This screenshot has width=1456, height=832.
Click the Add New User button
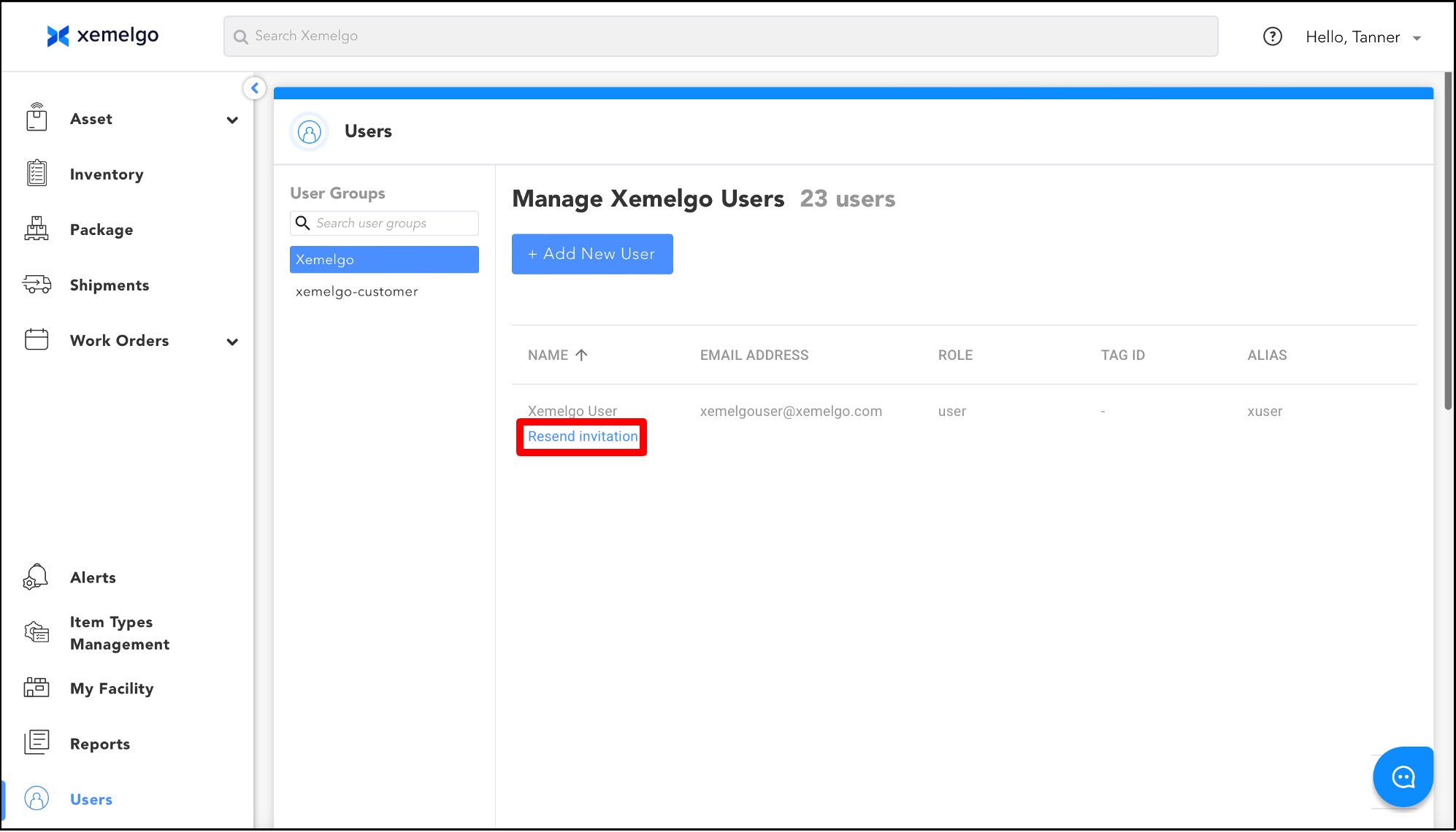coord(592,254)
